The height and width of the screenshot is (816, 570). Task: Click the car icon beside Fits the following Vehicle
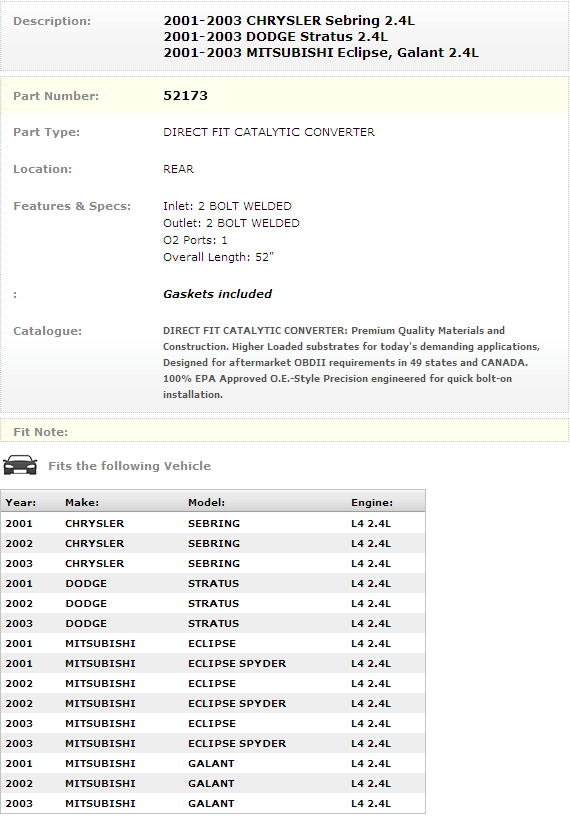[20, 465]
